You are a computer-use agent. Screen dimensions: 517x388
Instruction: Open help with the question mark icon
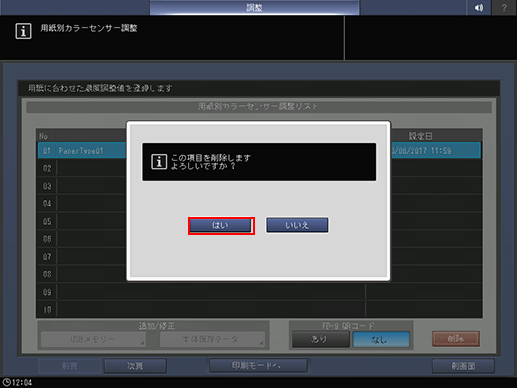pos(504,8)
